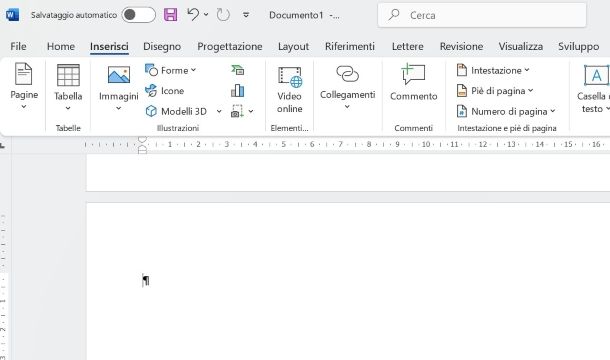Open the Customize Quick Access Toolbar arrow
This screenshot has width=610, height=360.
(246, 15)
